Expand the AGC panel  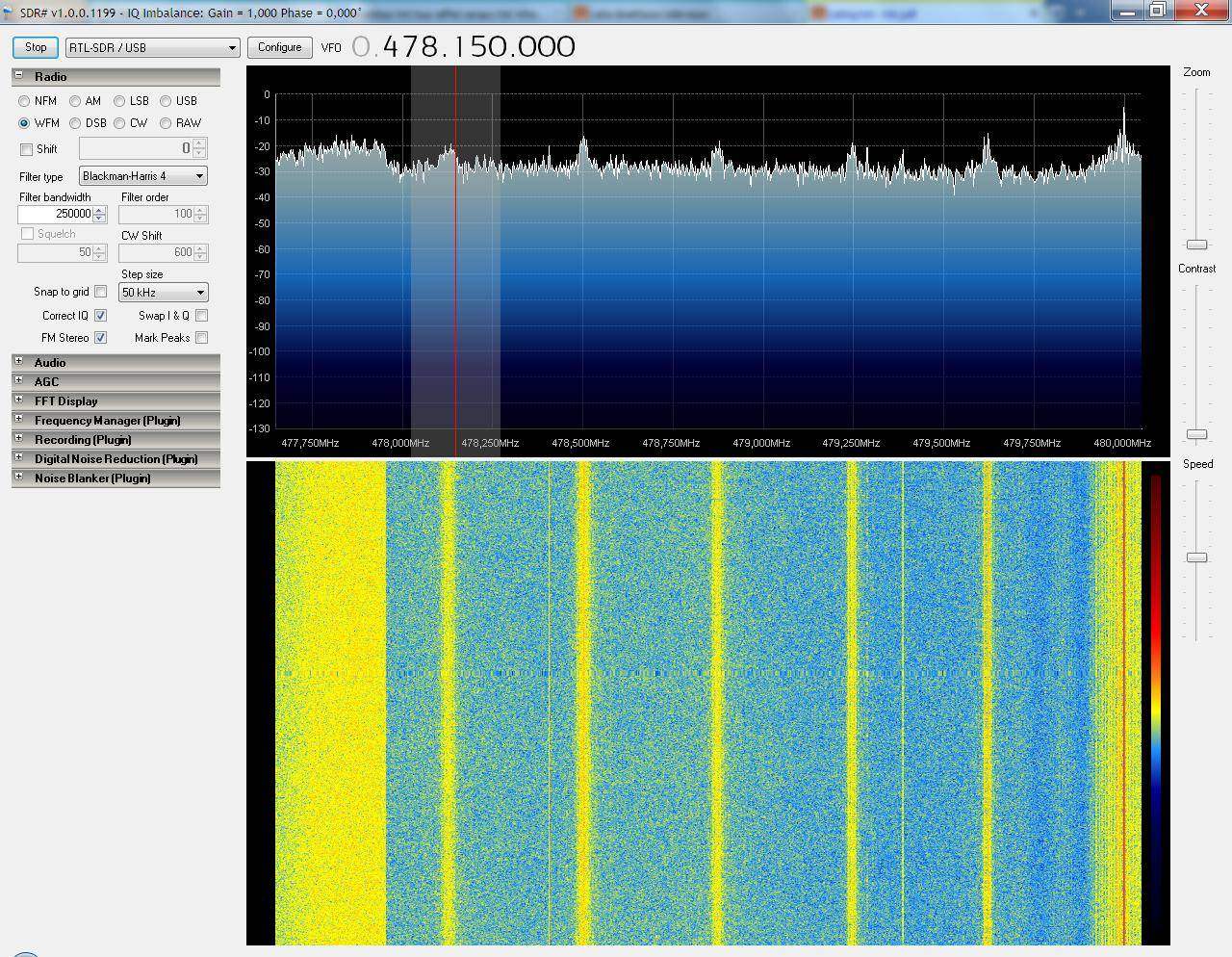(18, 380)
